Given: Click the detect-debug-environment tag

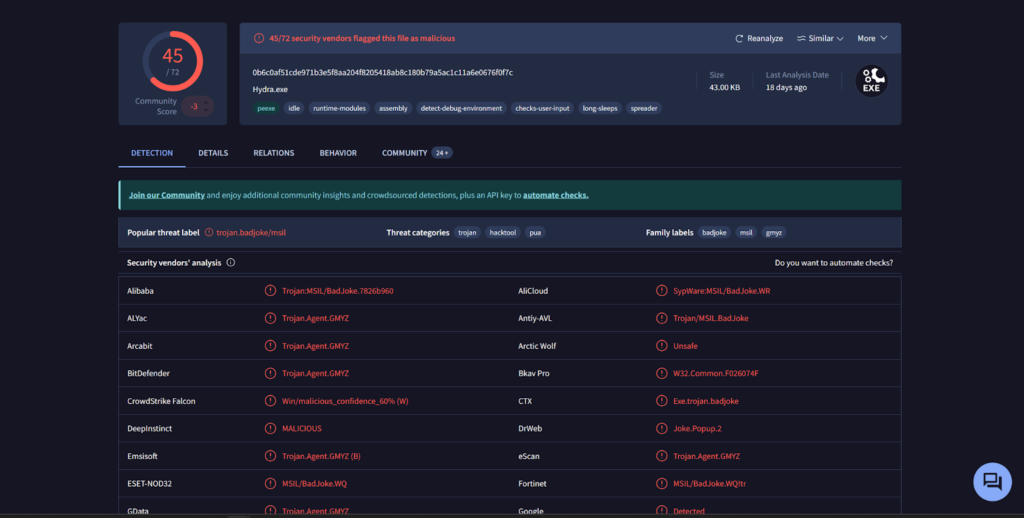Looking at the screenshot, I should (x=461, y=108).
